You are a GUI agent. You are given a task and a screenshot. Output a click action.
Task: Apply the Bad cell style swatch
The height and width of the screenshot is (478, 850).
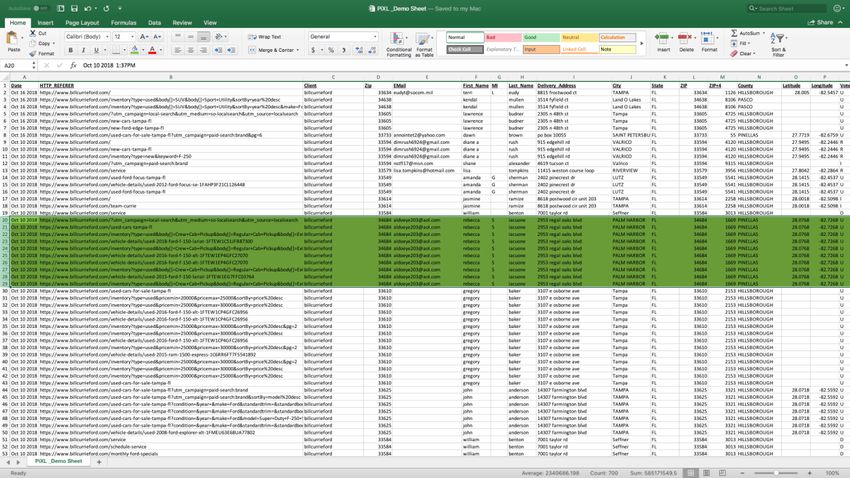[x=503, y=37]
